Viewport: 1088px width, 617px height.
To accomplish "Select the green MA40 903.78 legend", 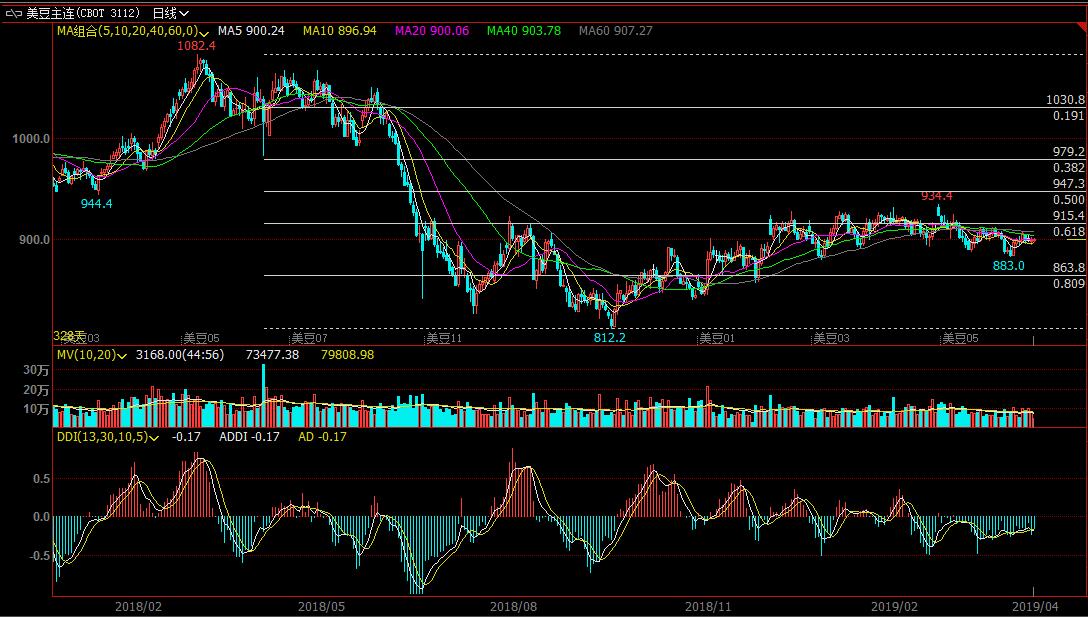I will (523, 31).
